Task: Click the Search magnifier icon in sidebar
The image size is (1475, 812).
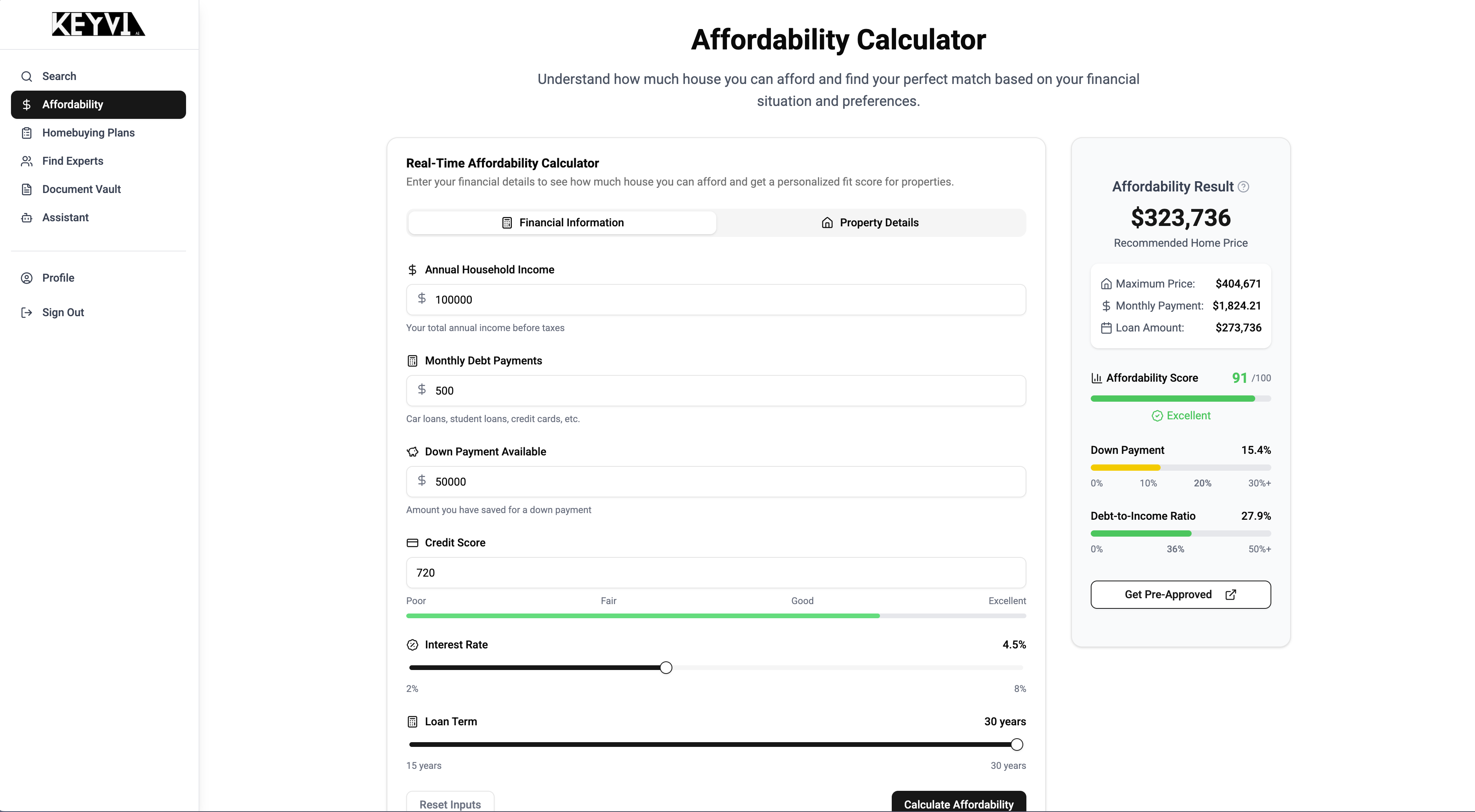Action: pyautogui.click(x=26, y=76)
